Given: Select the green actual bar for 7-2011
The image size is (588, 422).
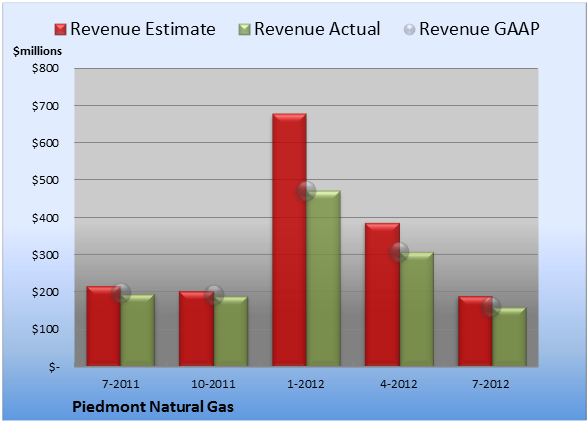Looking at the screenshot, I should coord(138,330).
